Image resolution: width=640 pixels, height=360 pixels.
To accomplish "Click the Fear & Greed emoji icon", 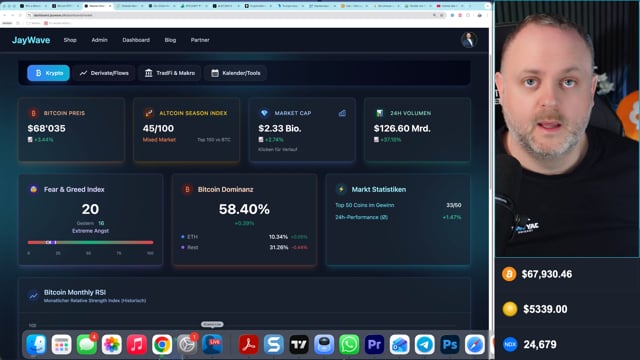I will pos(33,189).
